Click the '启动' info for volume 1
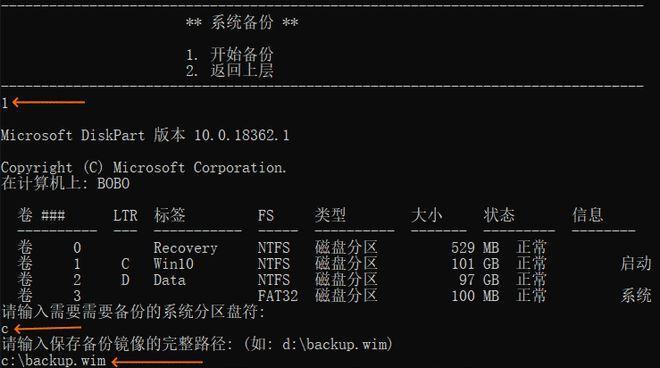This screenshot has height=368, width=660. [636, 264]
